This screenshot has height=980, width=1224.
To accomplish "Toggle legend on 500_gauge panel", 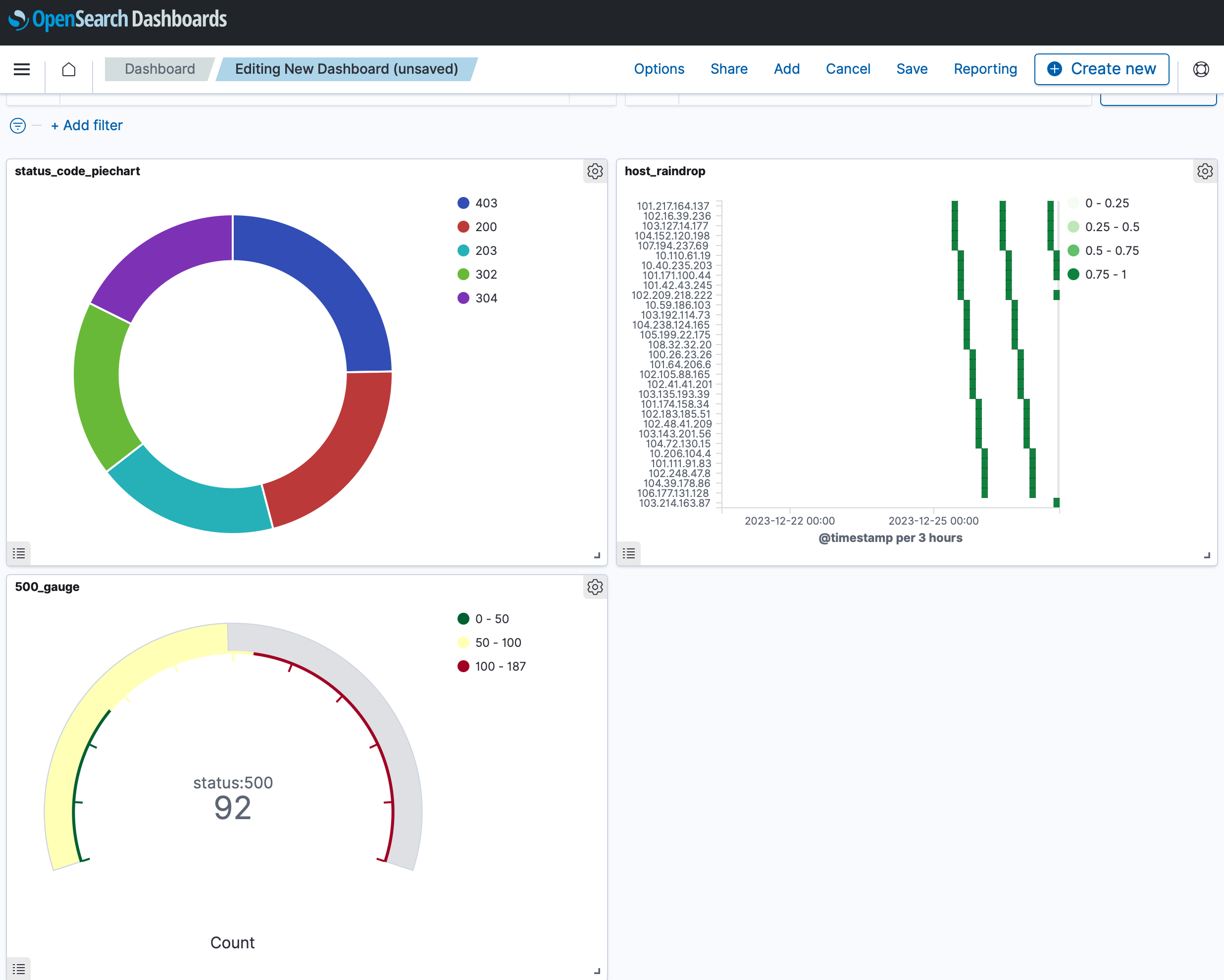I will click(x=19, y=969).
